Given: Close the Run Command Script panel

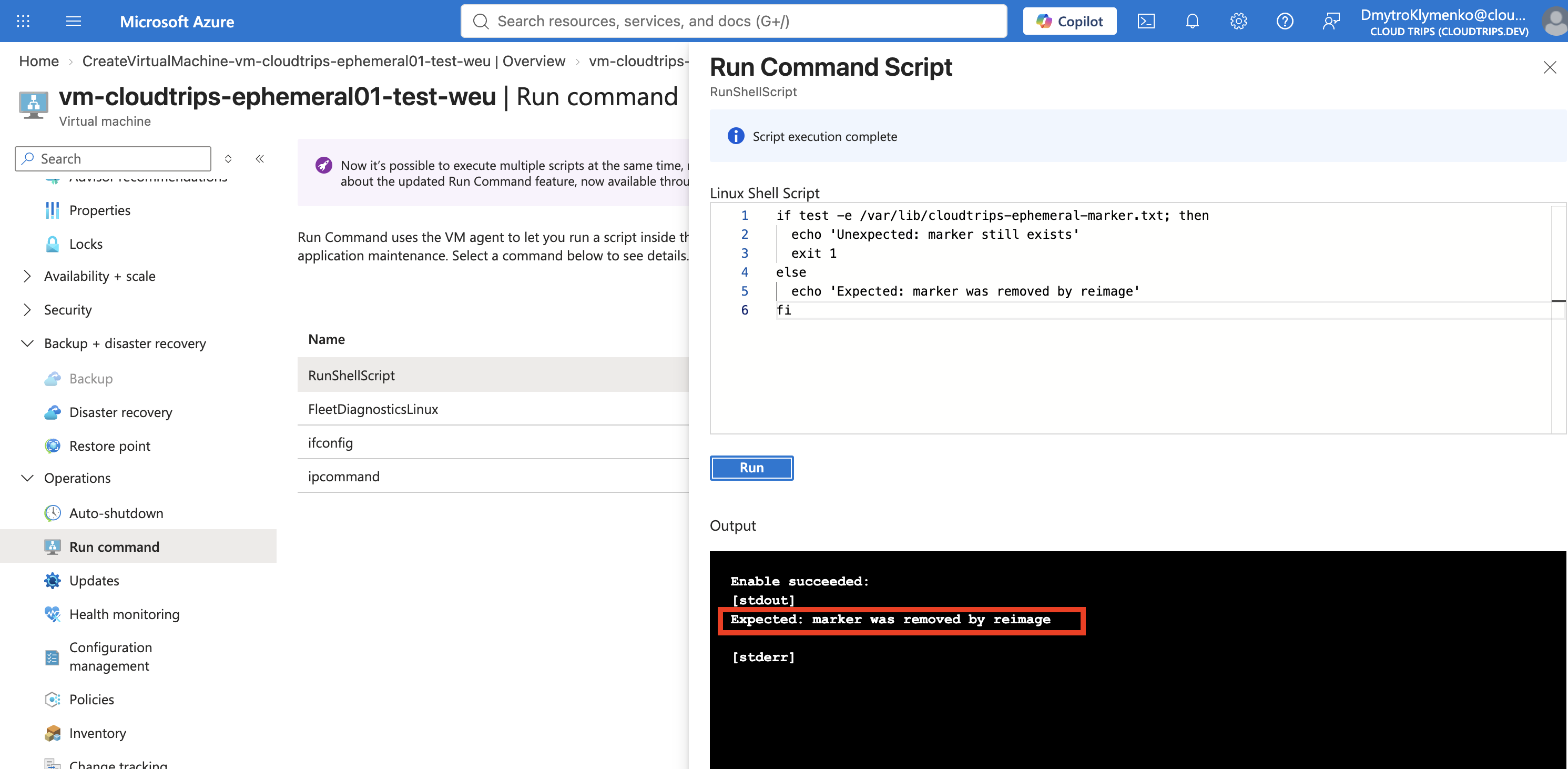Looking at the screenshot, I should (x=1550, y=67).
